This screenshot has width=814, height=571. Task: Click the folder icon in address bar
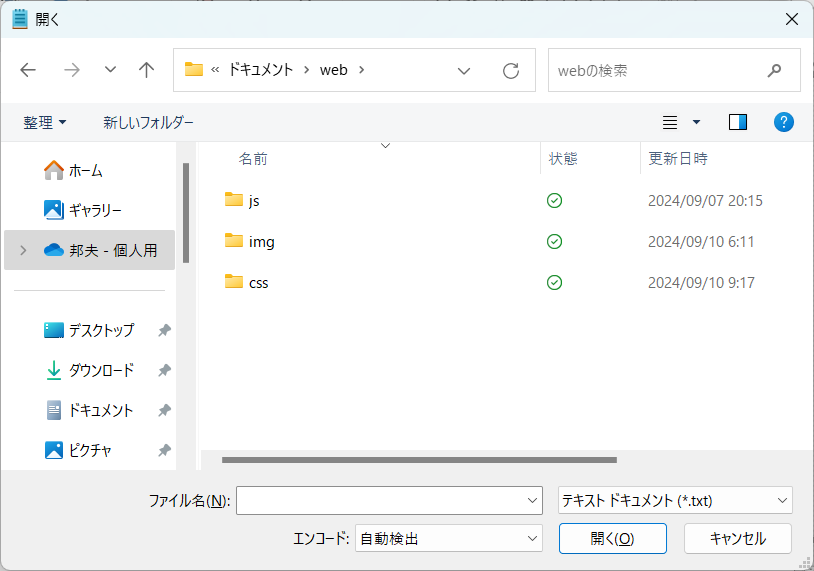194,70
